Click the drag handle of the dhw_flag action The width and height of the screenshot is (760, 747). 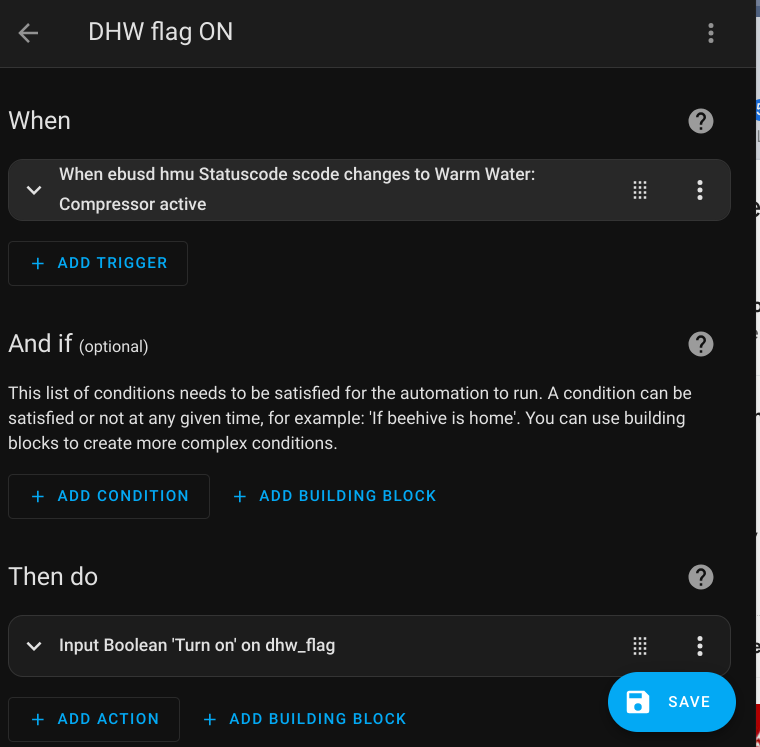click(641, 646)
